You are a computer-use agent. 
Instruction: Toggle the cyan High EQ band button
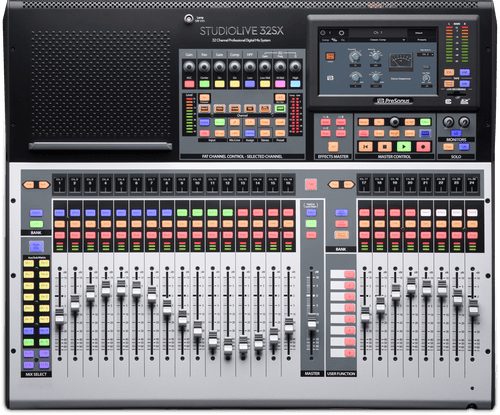295,84
